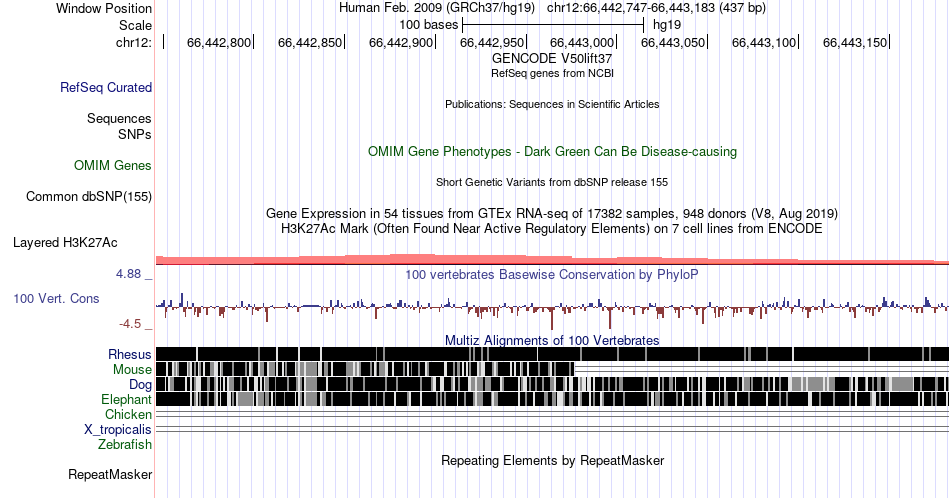Click the 100 bases scale bar
This screenshot has height=498, width=950.
pos(553,25)
